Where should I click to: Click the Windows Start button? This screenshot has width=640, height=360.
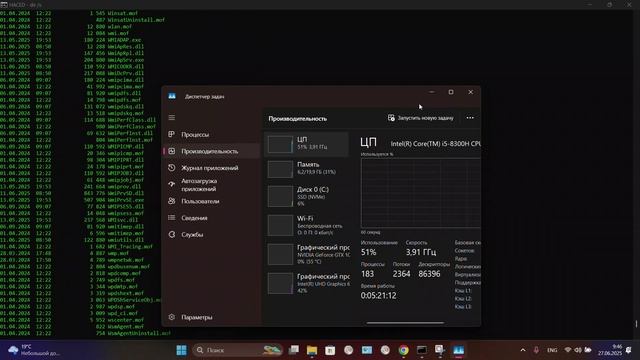click(x=182, y=350)
